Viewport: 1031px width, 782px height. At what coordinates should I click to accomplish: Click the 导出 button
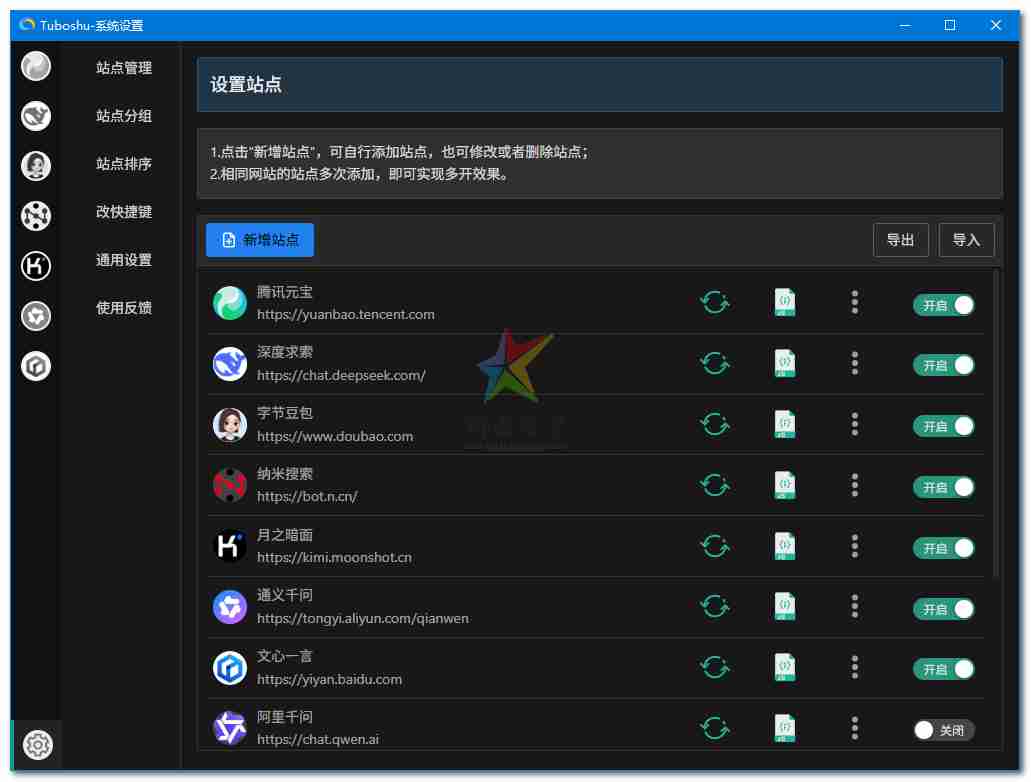900,240
